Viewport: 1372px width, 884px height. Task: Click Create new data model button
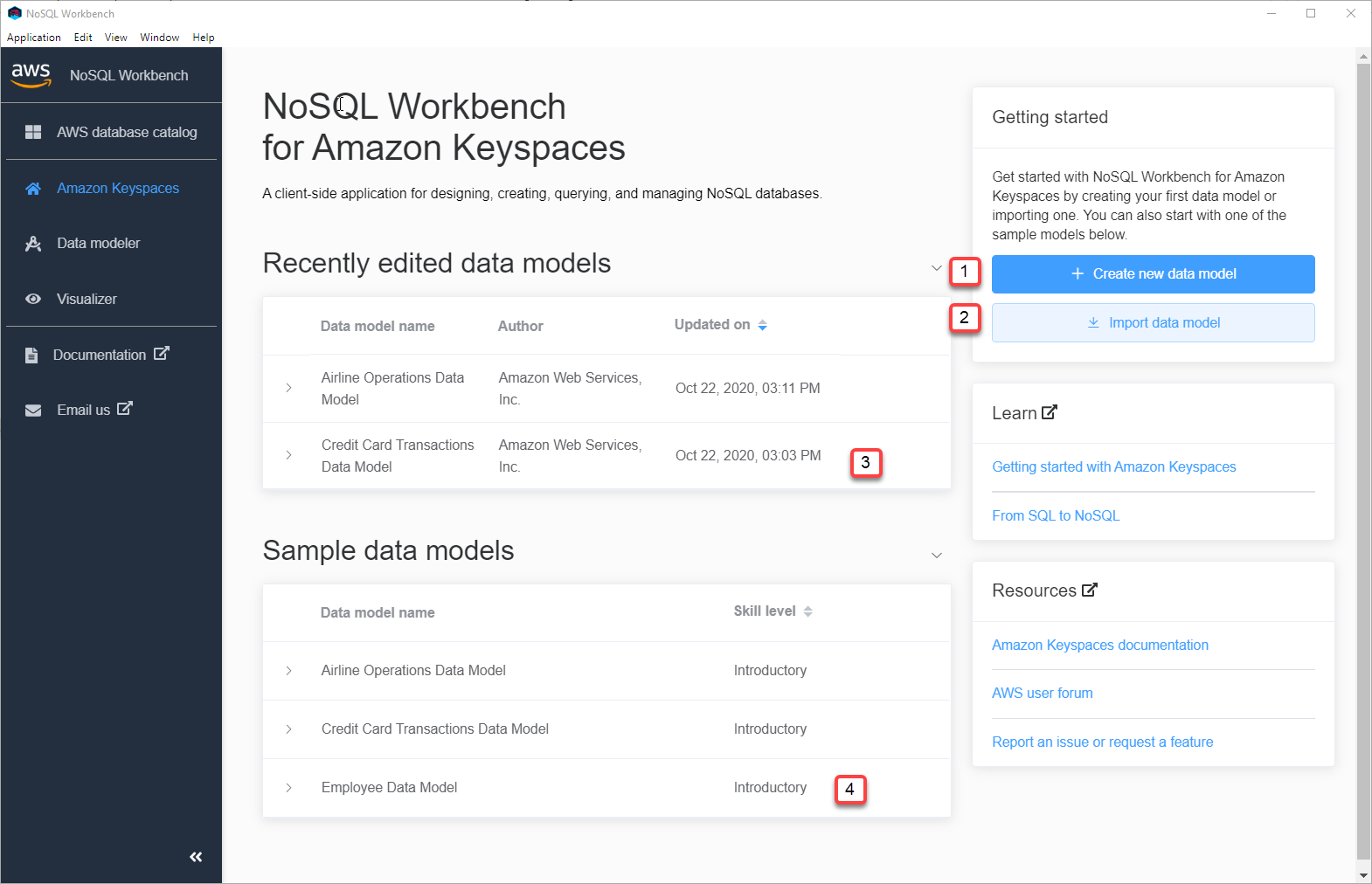coord(1153,274)
